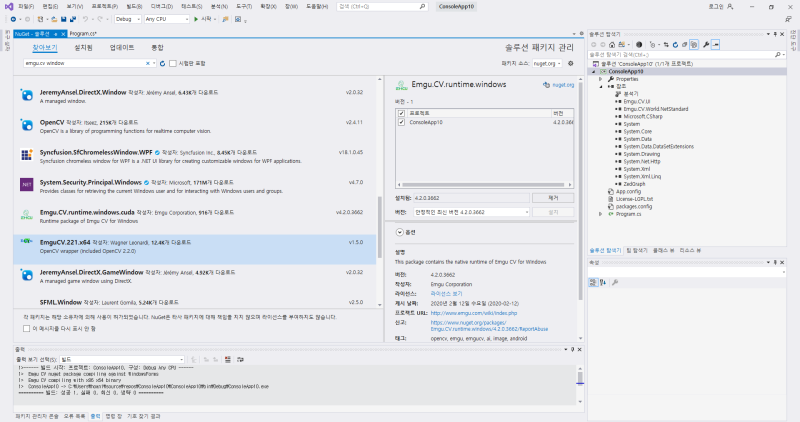Toggle the select-all projects header checkbox
800x422 pixels.
point(402,113)
